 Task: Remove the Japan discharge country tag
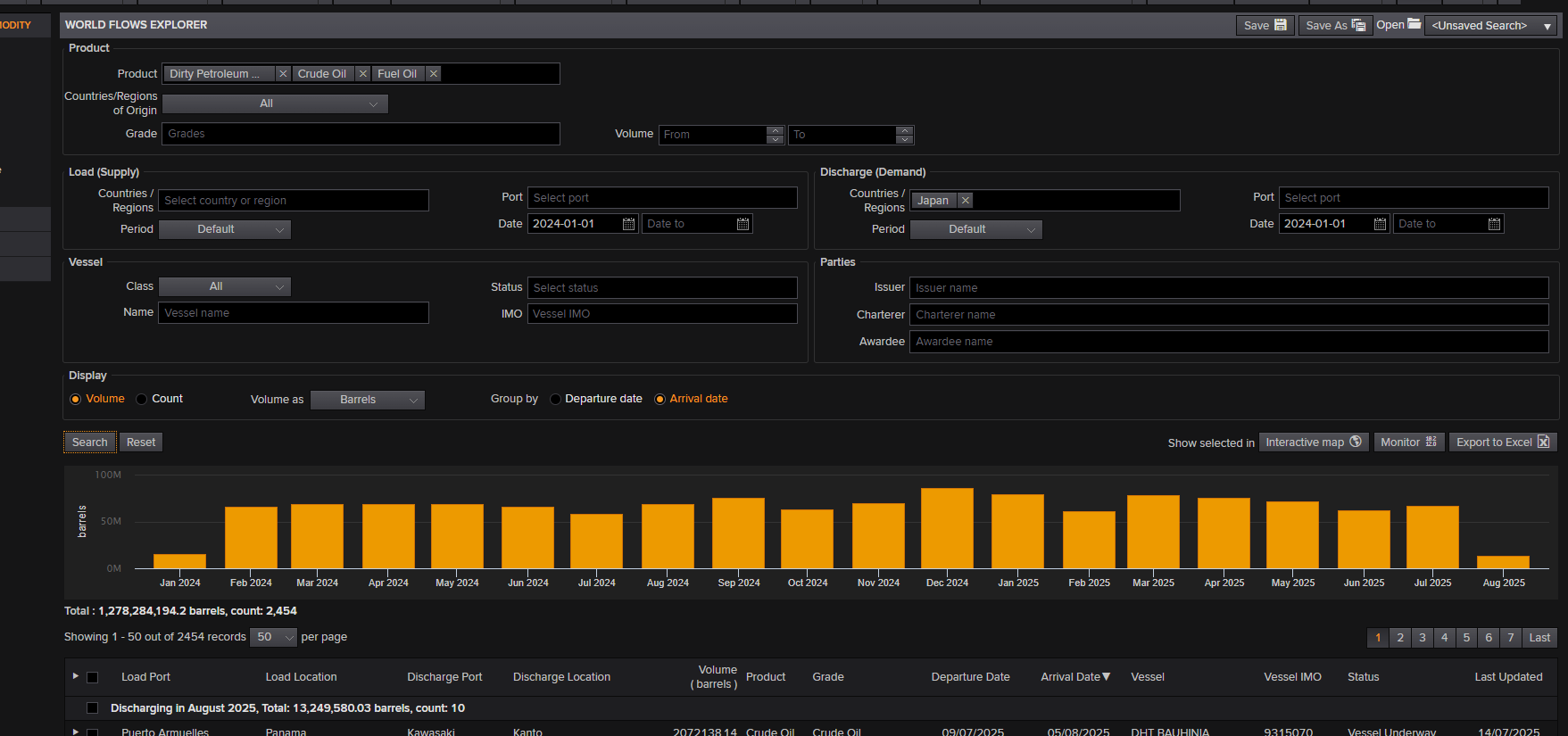[965, 201]
